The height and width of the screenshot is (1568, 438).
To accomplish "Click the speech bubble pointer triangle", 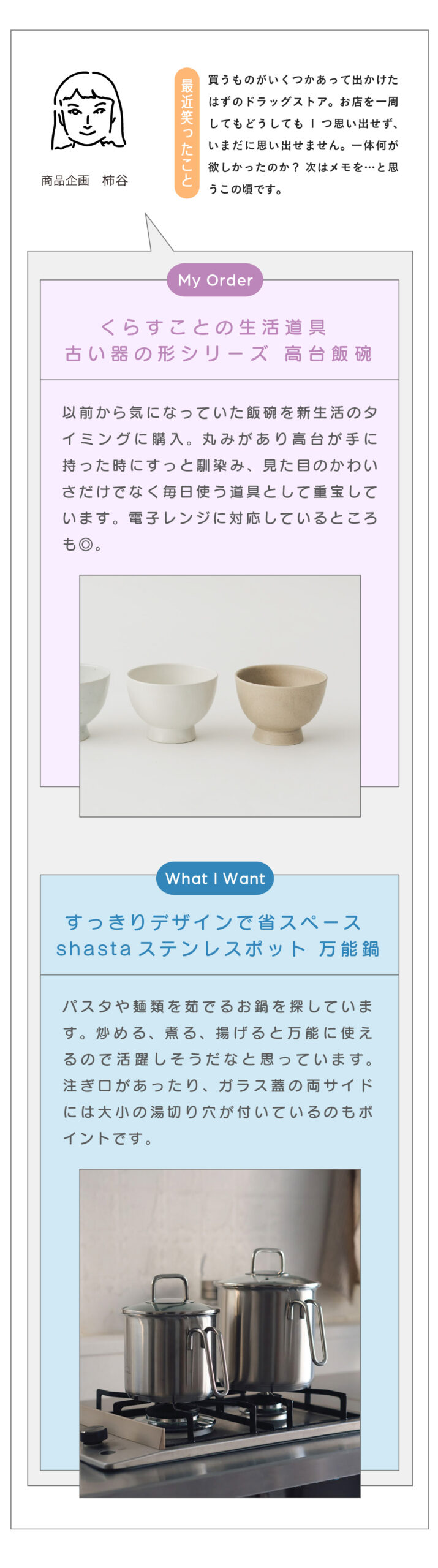I will pos(155,235).
